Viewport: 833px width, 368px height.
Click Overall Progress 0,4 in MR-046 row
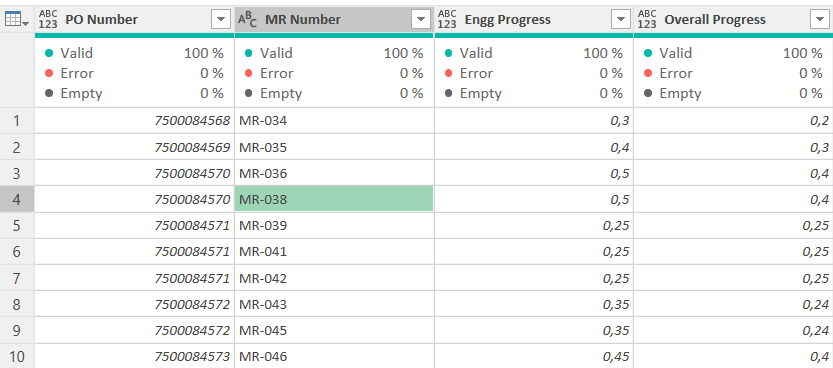[x=734, y=356]
